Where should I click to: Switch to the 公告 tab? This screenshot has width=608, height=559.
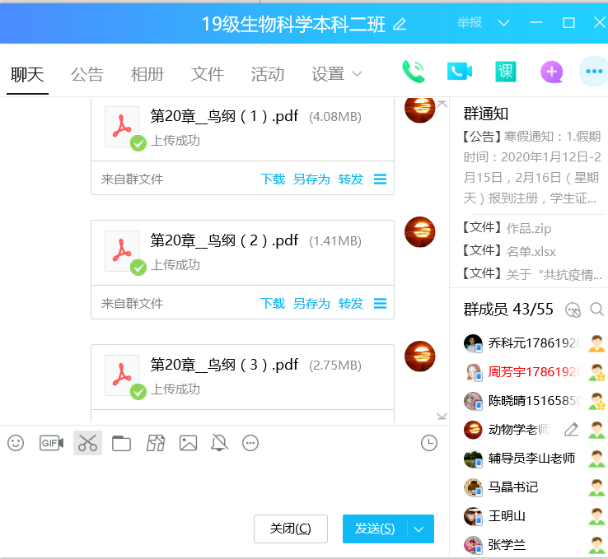[x=87, y=74]
